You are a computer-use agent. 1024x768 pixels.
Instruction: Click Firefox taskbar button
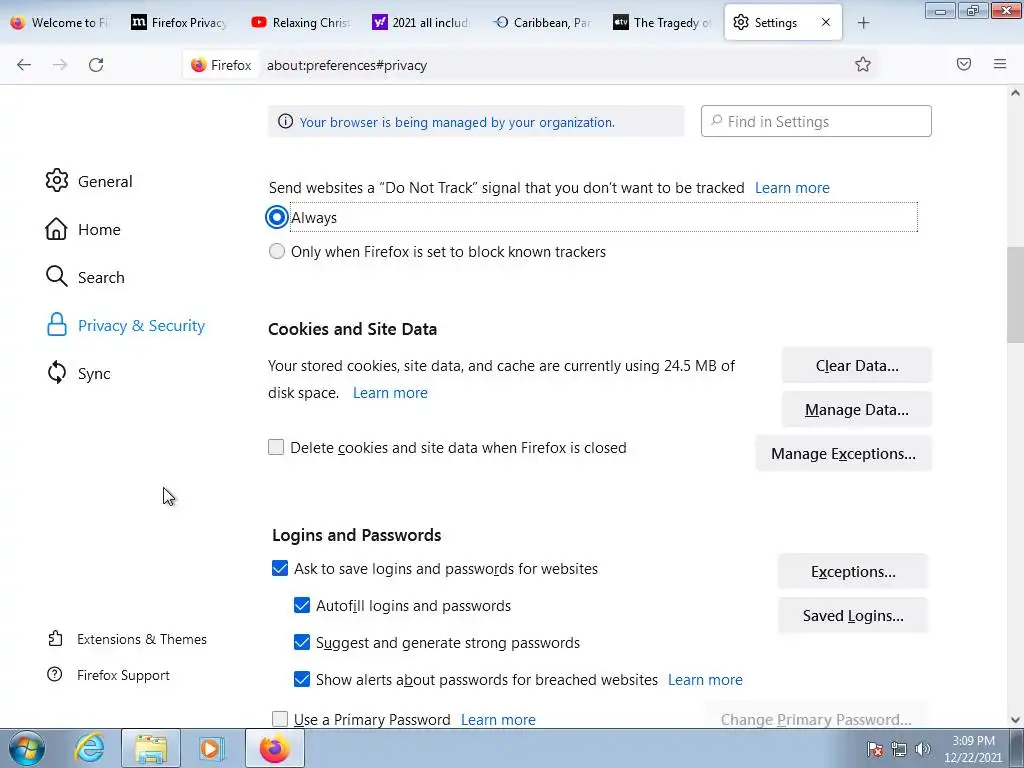pyautogui.click(x=275, y=748)
